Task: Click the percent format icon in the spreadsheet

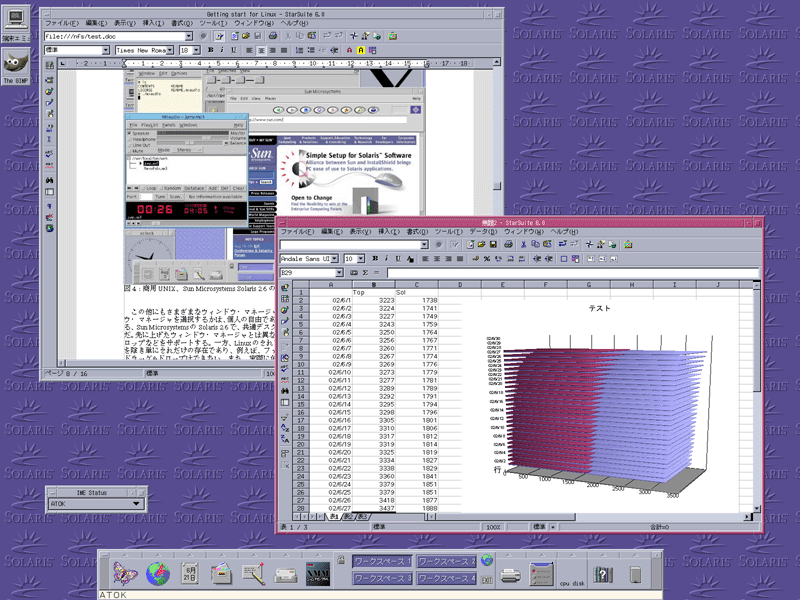Action: pos(487,259)
